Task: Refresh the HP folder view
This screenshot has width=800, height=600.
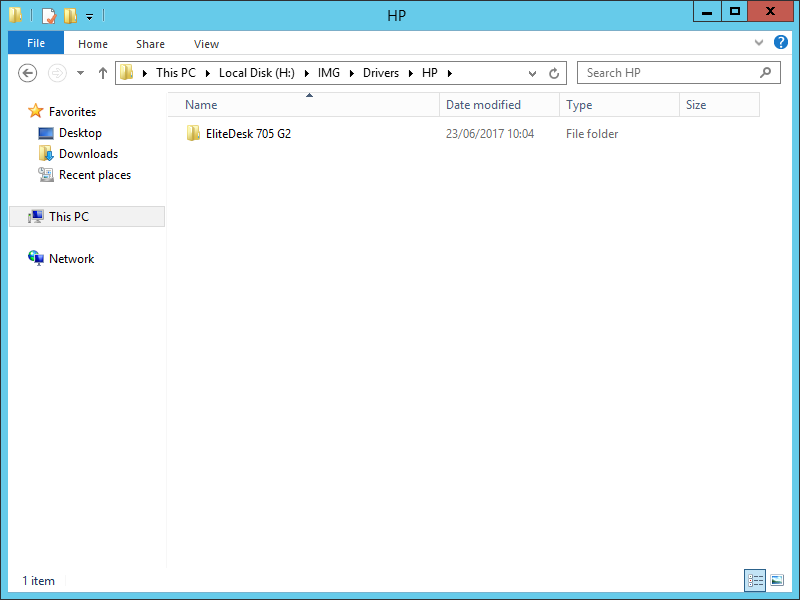Action: point(554,73)
